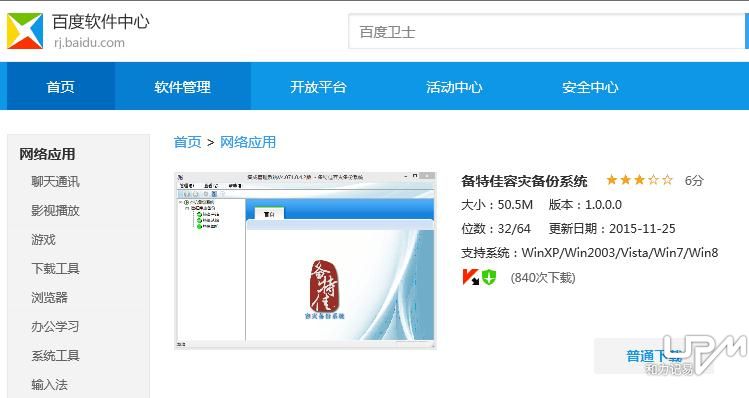Open the 浏览器 sidebar category
Viewport: 749px width, 398px height.
[x=50, y=297]
